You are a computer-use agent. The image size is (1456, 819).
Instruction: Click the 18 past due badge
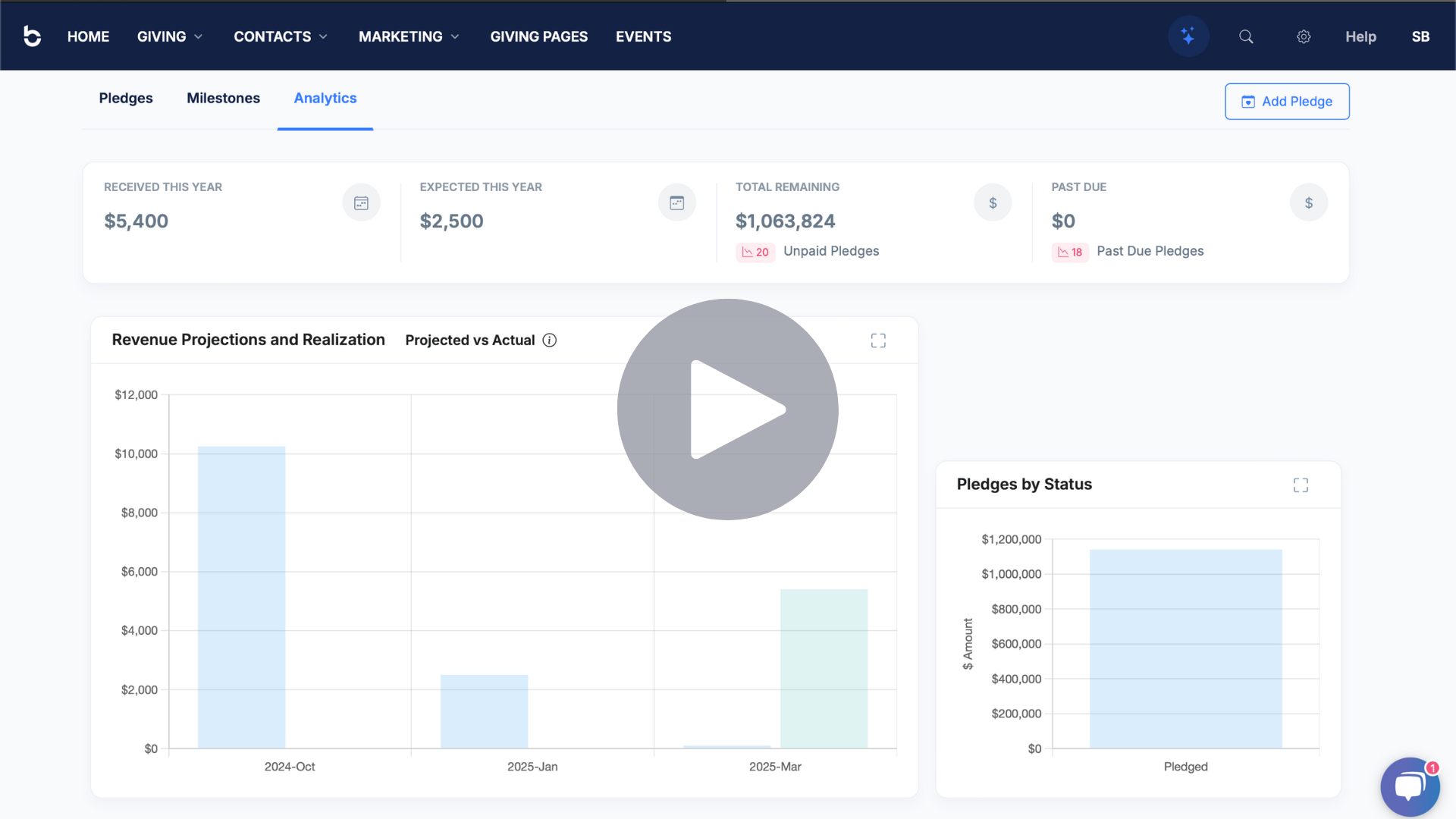pos(1070,252)
